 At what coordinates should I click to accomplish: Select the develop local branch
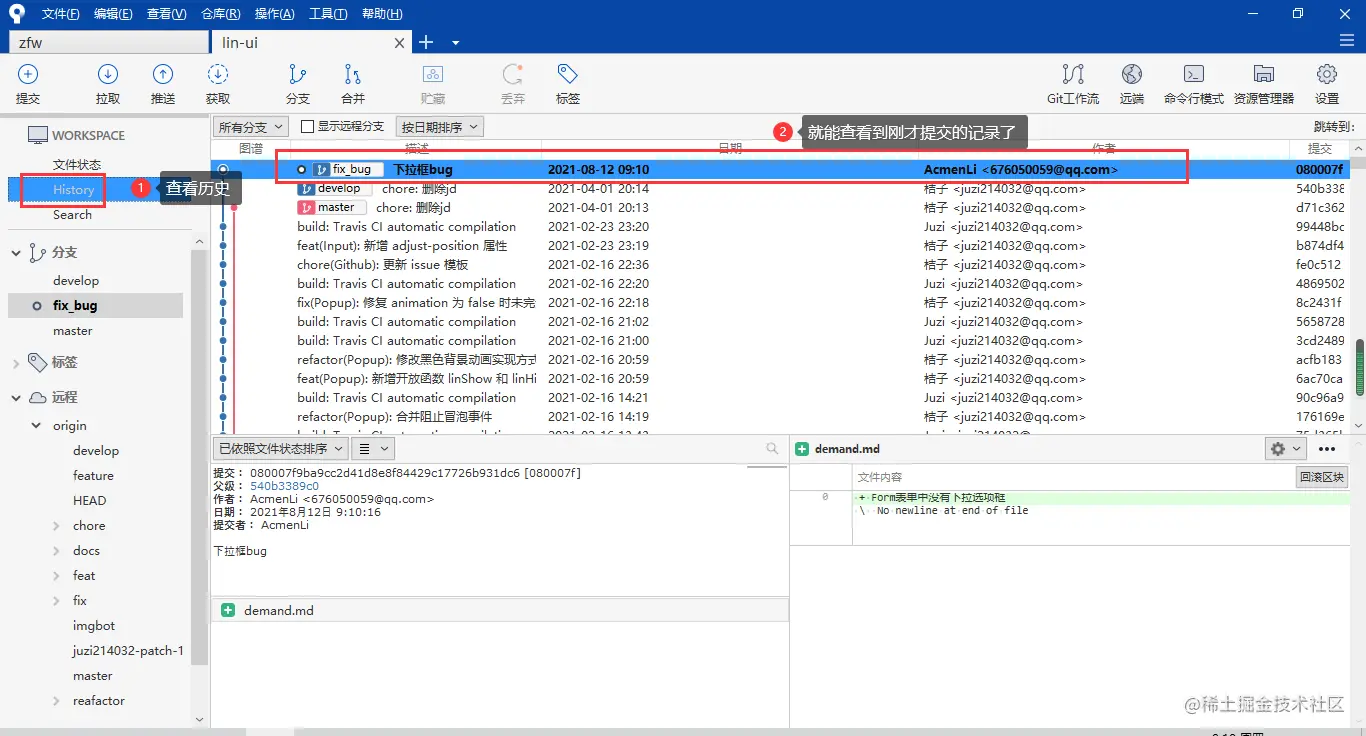tap(76, 281)
